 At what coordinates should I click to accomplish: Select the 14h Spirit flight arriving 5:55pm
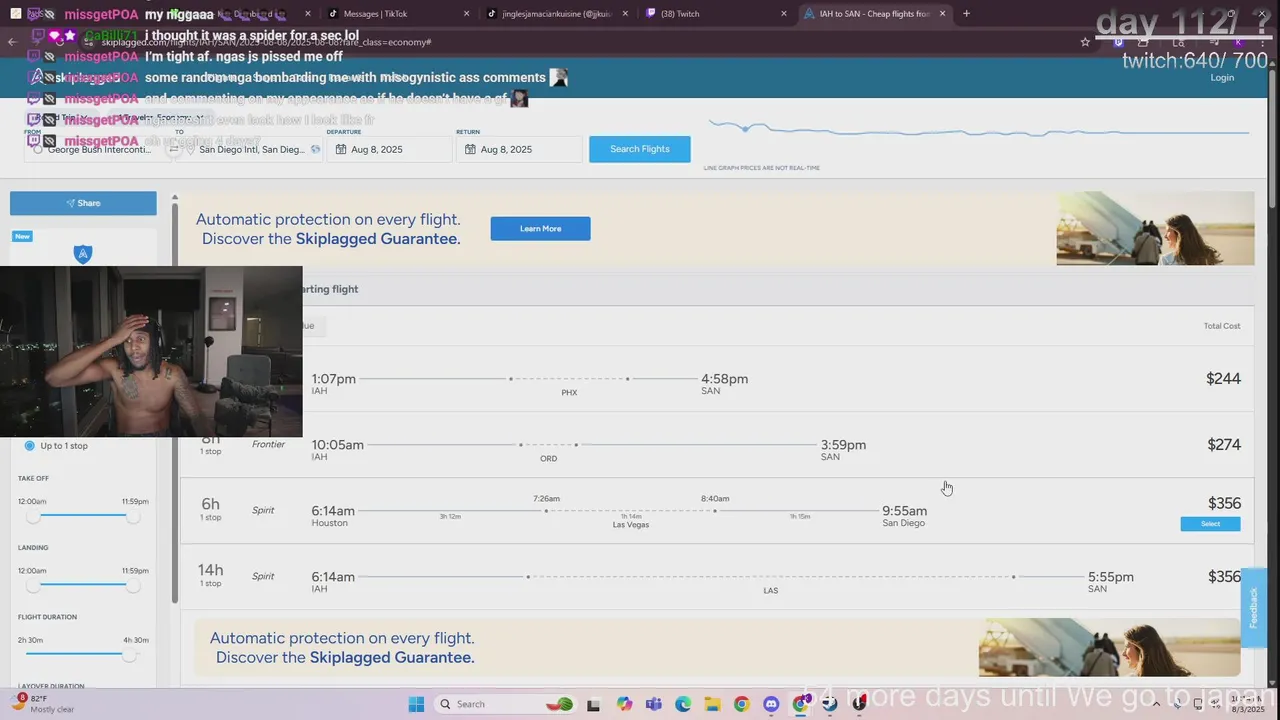tap(718, 577)
